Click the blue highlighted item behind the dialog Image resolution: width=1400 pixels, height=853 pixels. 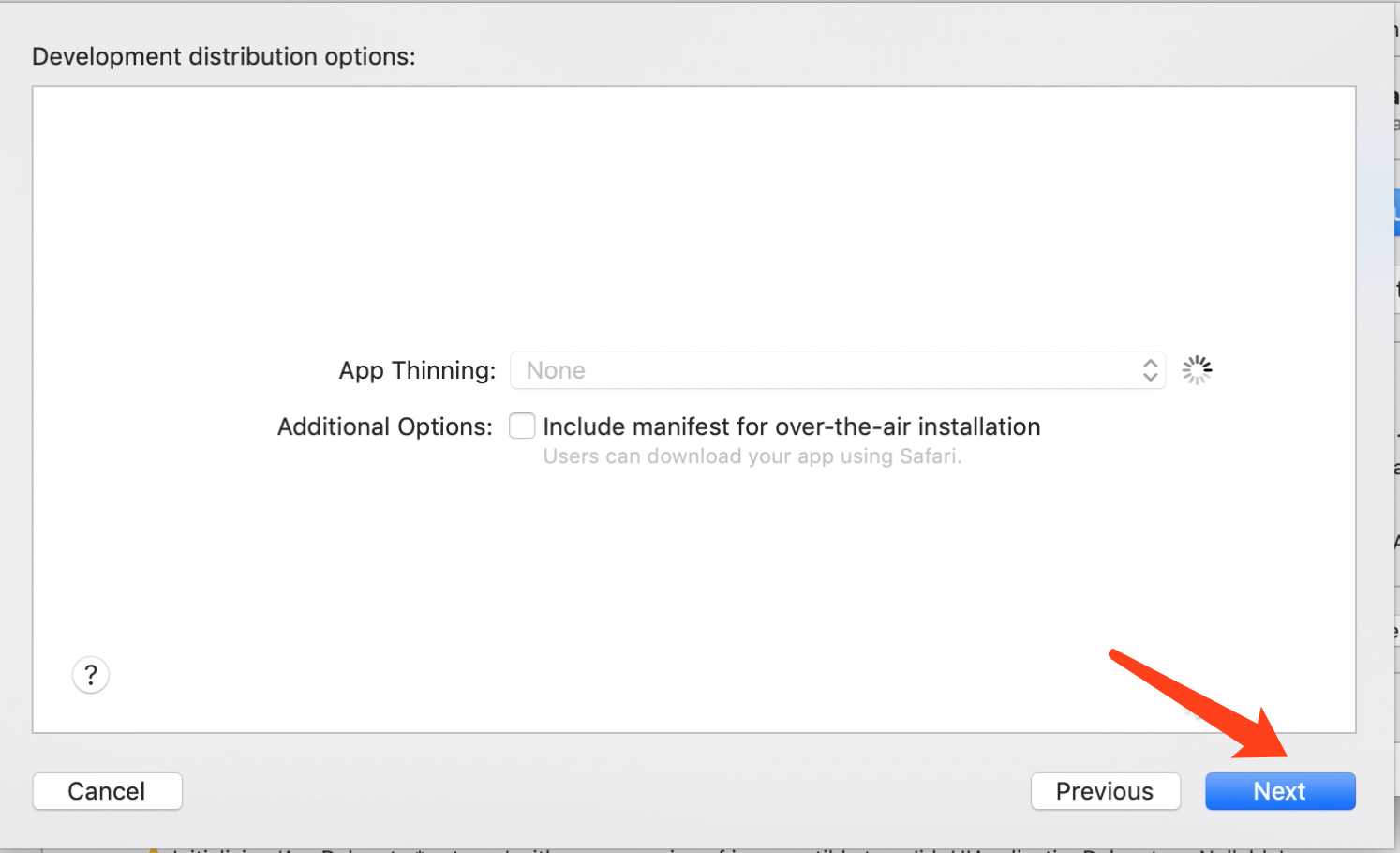(x=1396, y=214)
